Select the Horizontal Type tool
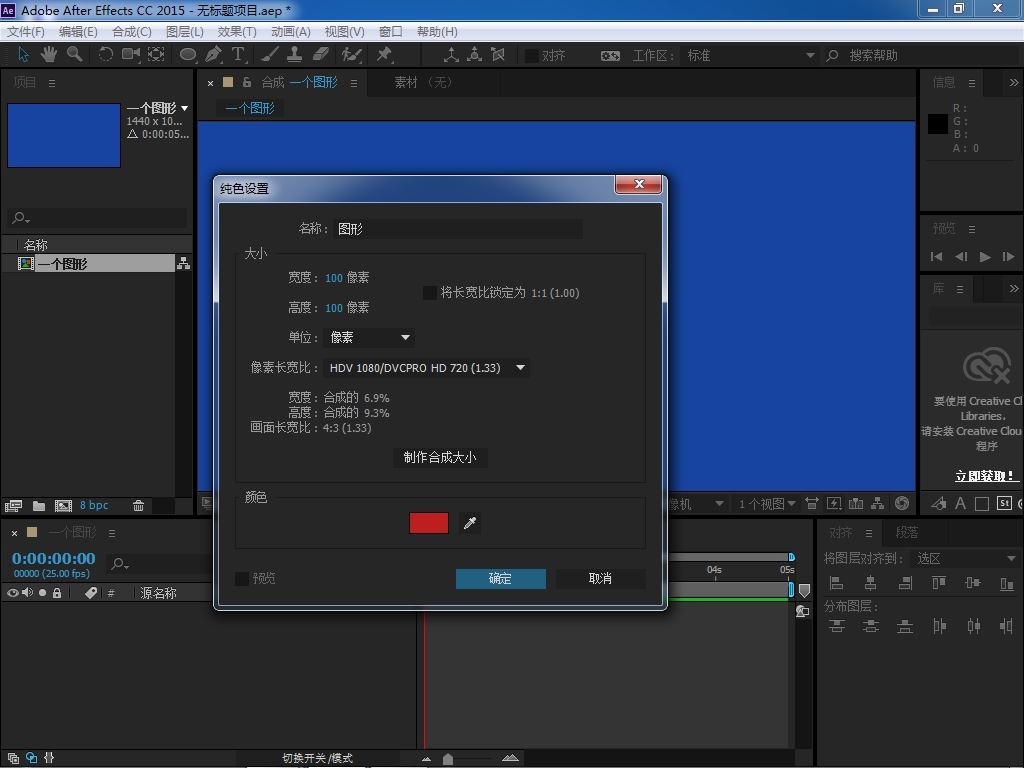The width and height of the screenshot is (1024, 768). point(238,55)
